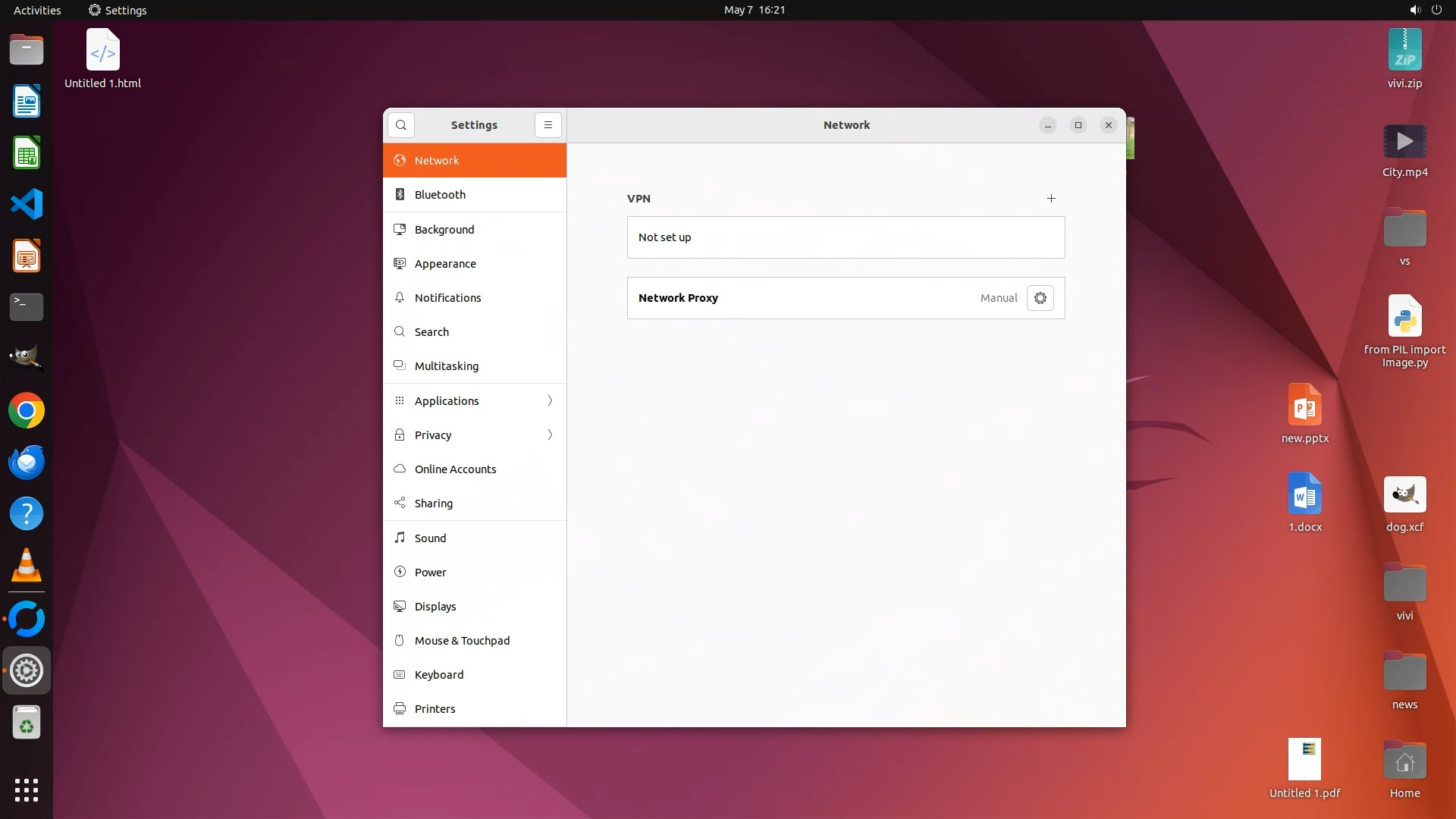Go to Sound settings

[430, 538]
